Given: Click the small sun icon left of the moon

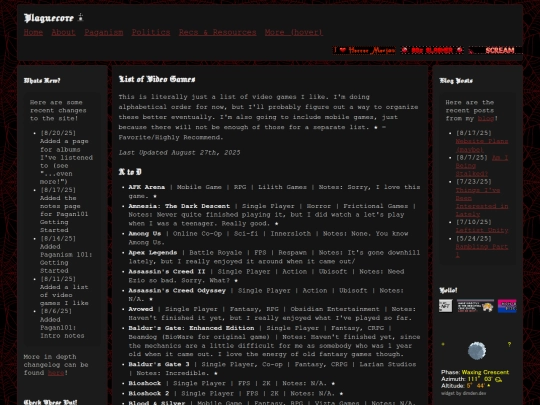Looking at the screenshot, I should (x=443, y=344).
